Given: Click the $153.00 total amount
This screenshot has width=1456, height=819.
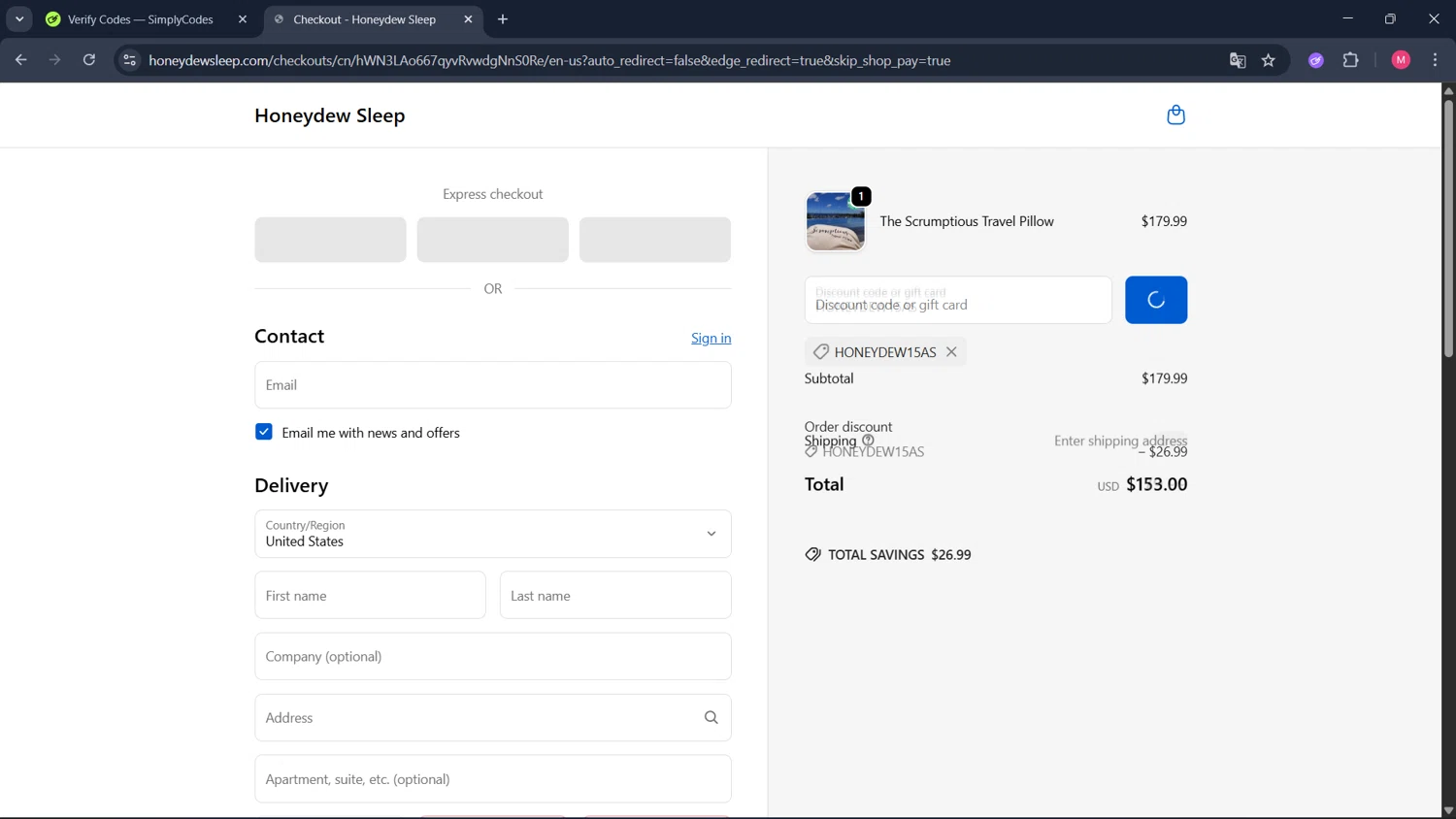Looking at the screenshot, I should coord(1156,484).
